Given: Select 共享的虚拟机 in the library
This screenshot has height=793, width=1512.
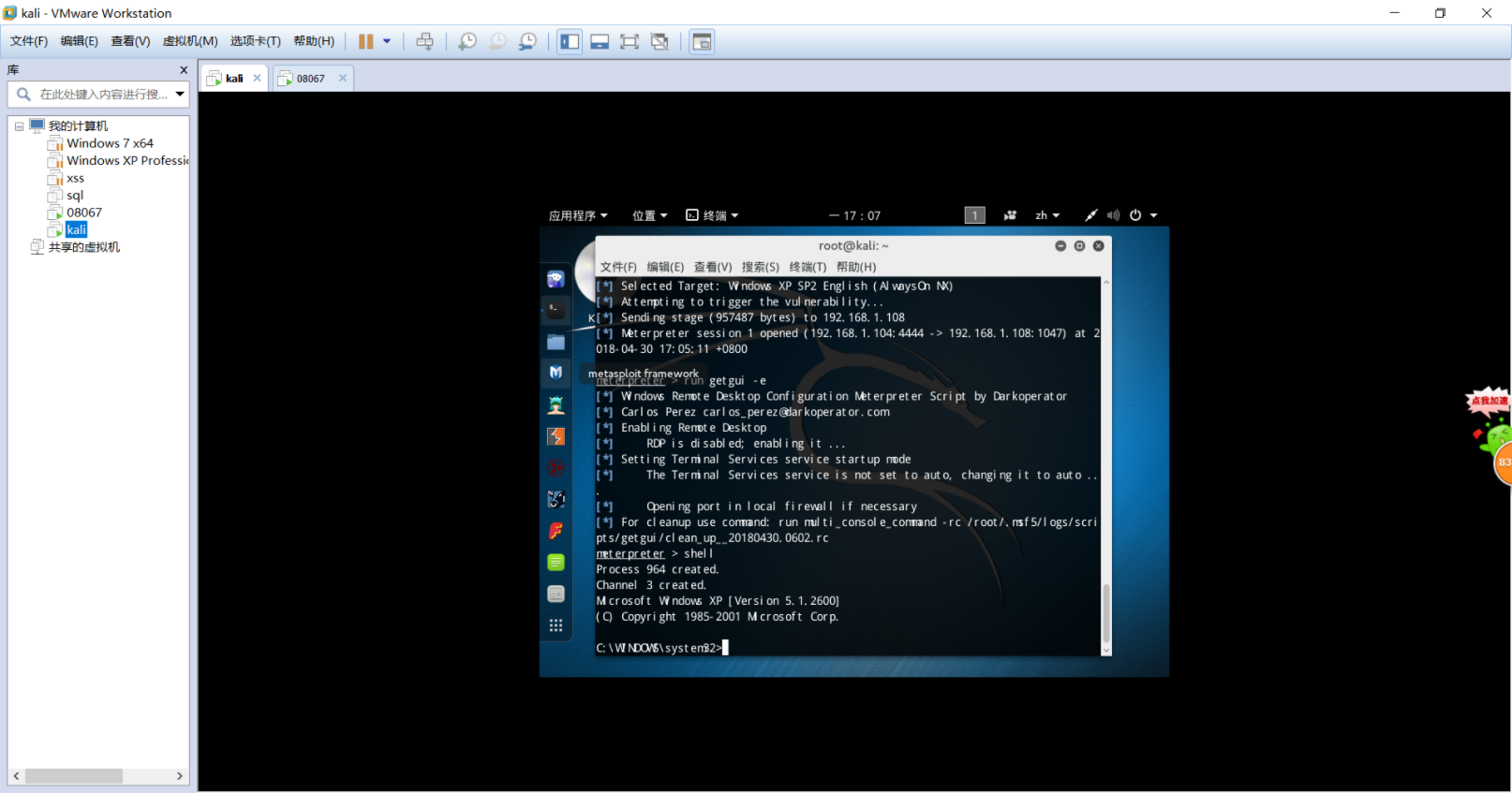Looking at the screenshot, I should coord(84,247).
